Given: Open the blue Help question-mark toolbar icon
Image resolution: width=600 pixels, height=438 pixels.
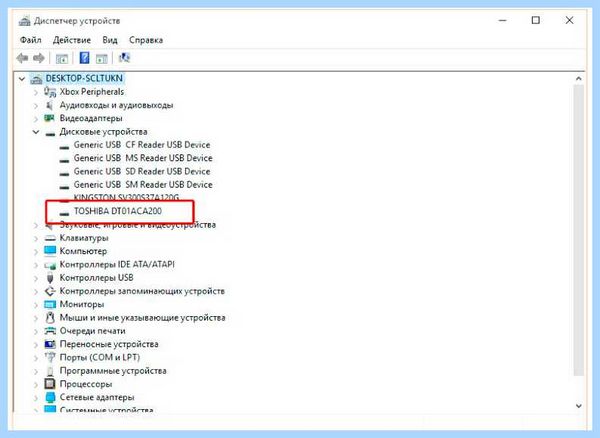Looking at the screenshot, I should click(84, 58).
